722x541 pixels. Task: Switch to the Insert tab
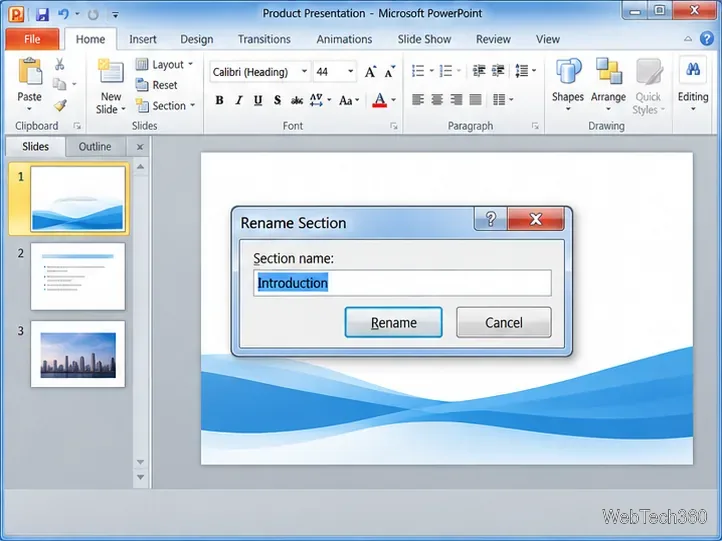pyautogui.click(x=143, y=39)
